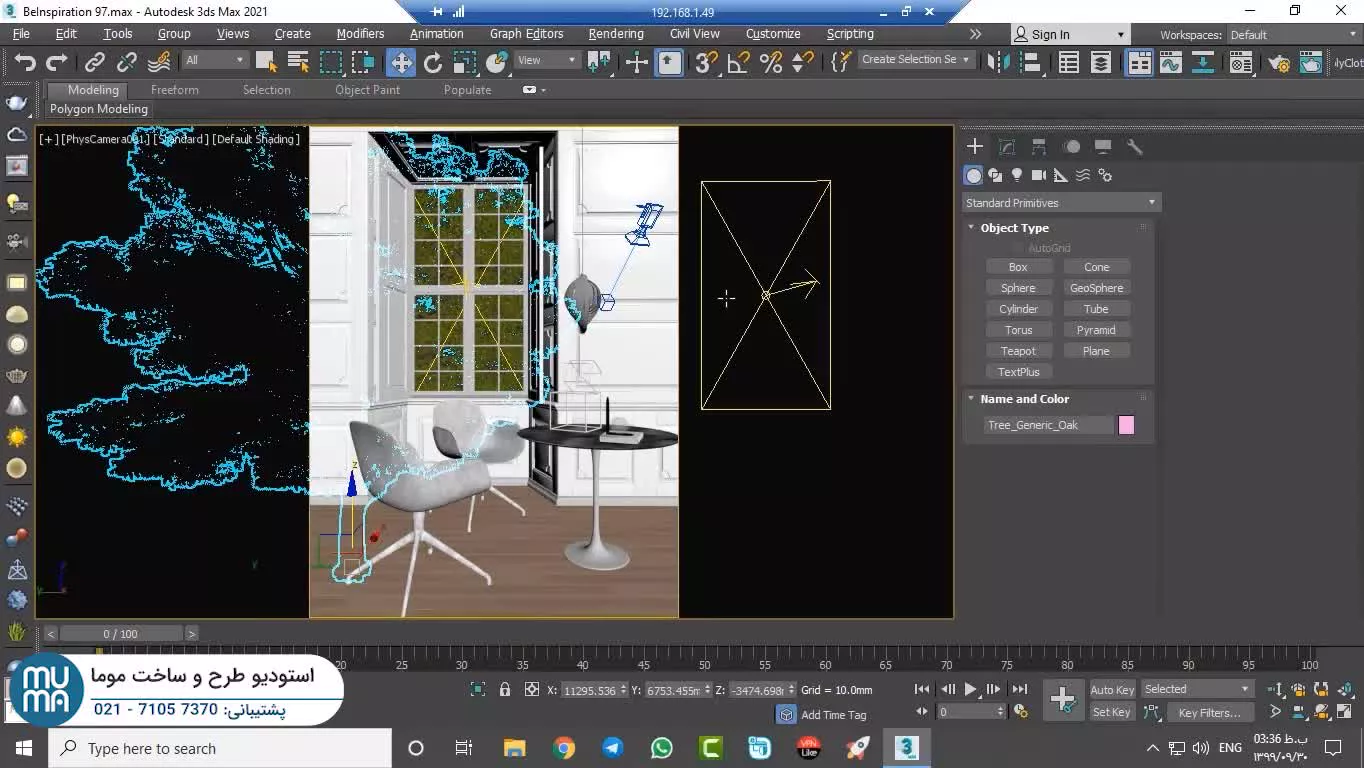Activate the Select and Move tool
1364x768 pixels.
coord(401,62)
